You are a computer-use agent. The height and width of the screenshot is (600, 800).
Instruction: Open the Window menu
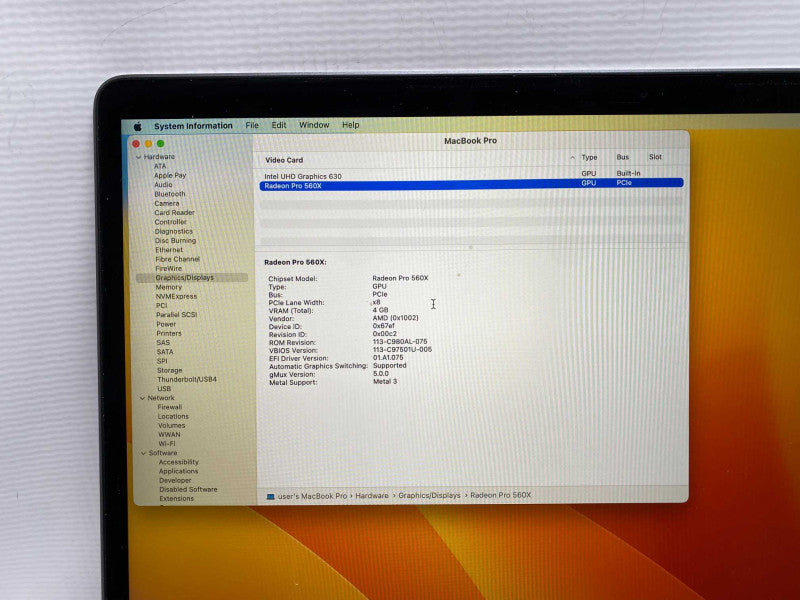tap(314, 125)
